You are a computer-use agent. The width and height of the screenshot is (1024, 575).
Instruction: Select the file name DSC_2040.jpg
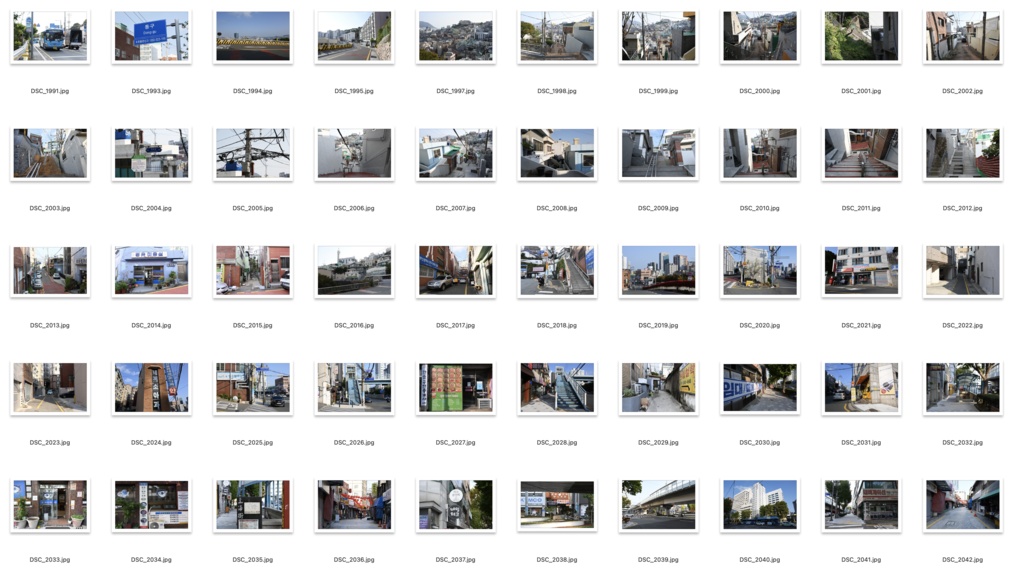(760, 560)
